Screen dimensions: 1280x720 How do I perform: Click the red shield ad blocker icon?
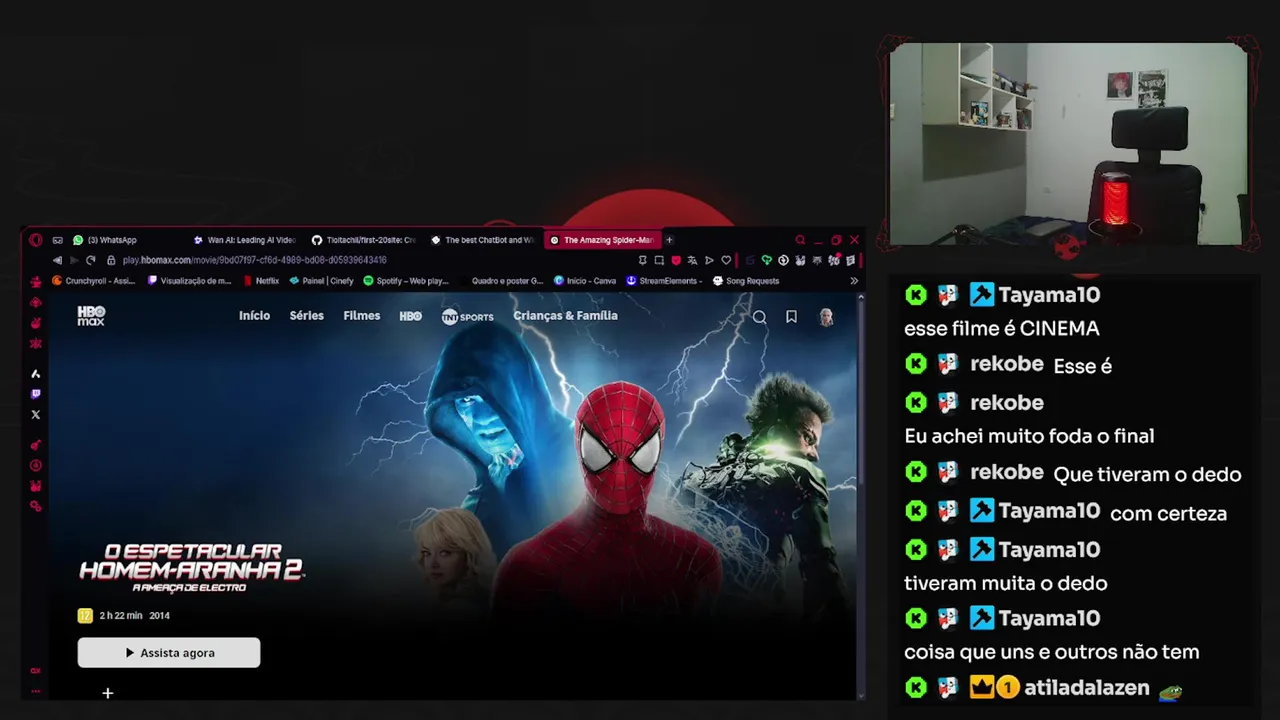pyautogui.click(x=676, y=260)
